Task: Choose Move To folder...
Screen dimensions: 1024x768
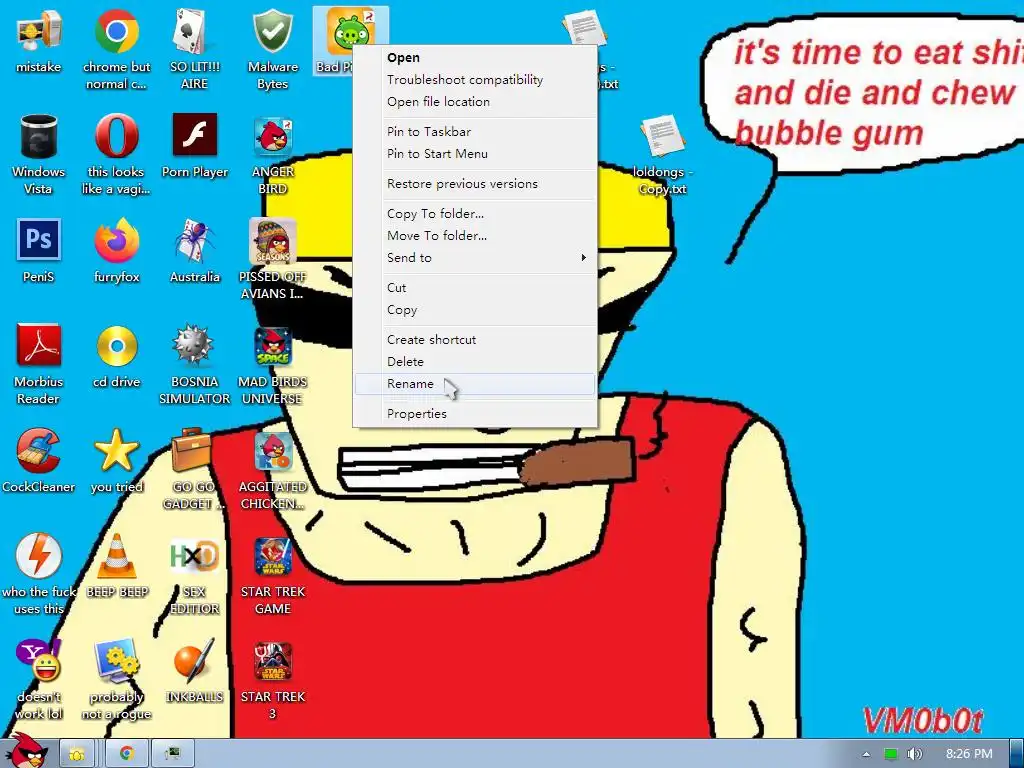Action: 475,236
